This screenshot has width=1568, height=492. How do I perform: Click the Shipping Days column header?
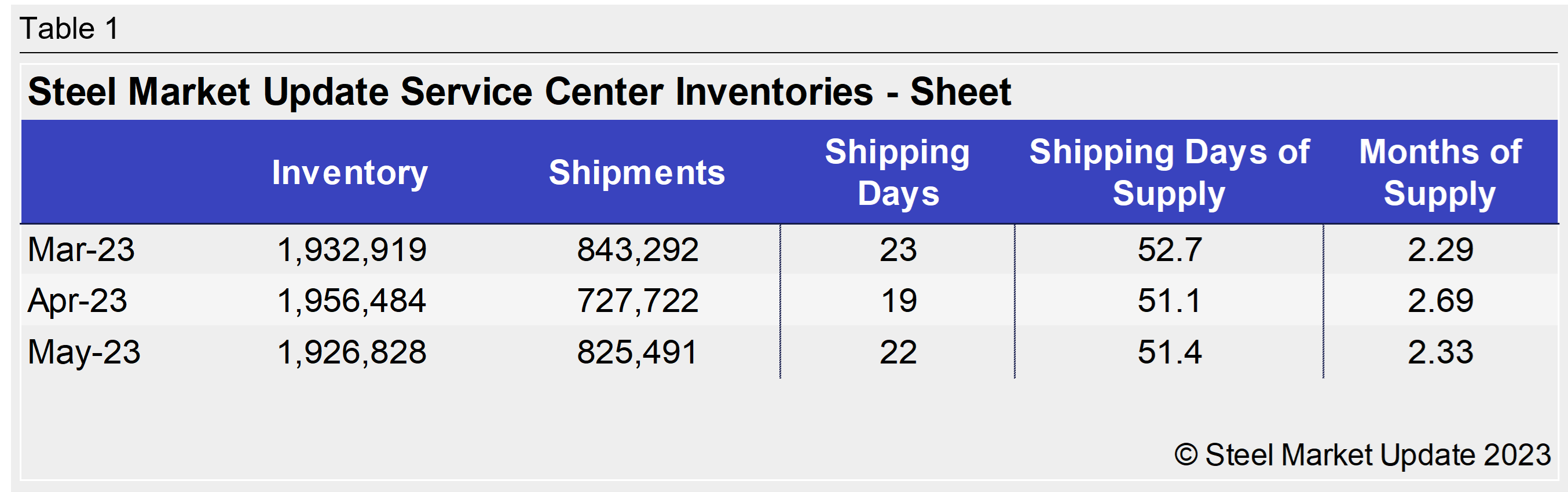pos(897,172)
